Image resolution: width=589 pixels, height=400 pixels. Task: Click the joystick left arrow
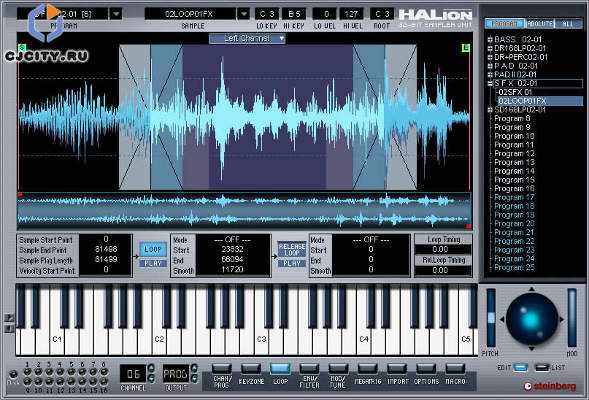pos(501,319)
